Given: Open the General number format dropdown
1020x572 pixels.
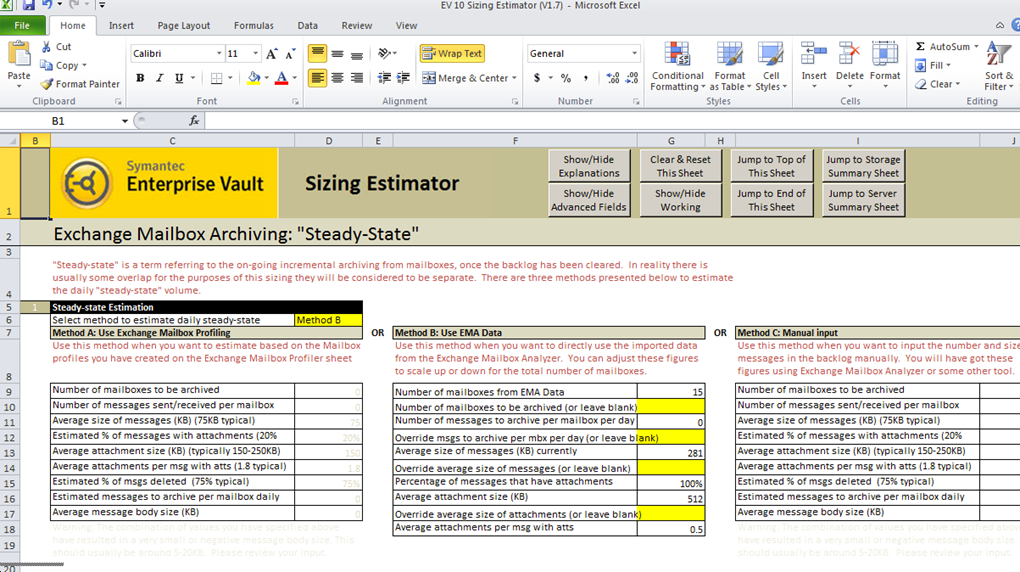Looking at the screenshot, I should point(634,53).
